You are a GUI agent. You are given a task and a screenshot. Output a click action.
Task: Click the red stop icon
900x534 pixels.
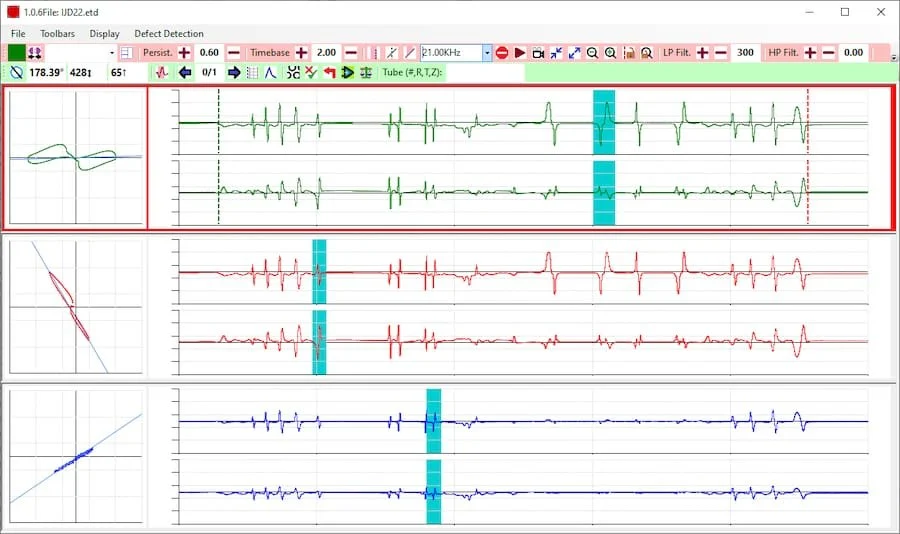(x=502, y=53)
